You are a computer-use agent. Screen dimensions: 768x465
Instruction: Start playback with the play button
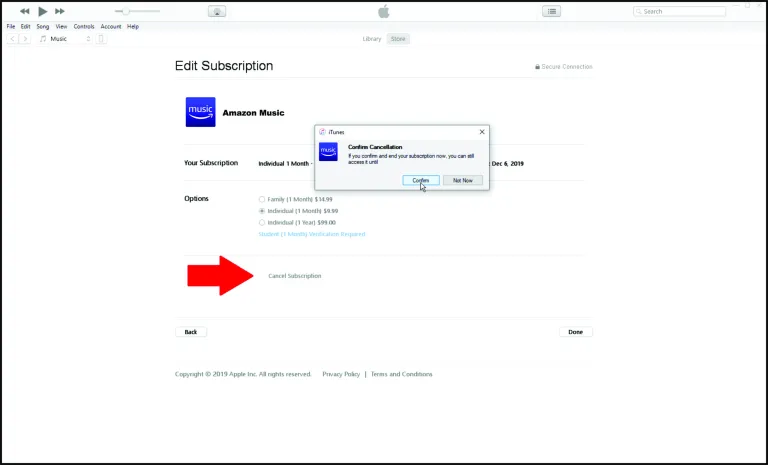[x=43, y=11]
